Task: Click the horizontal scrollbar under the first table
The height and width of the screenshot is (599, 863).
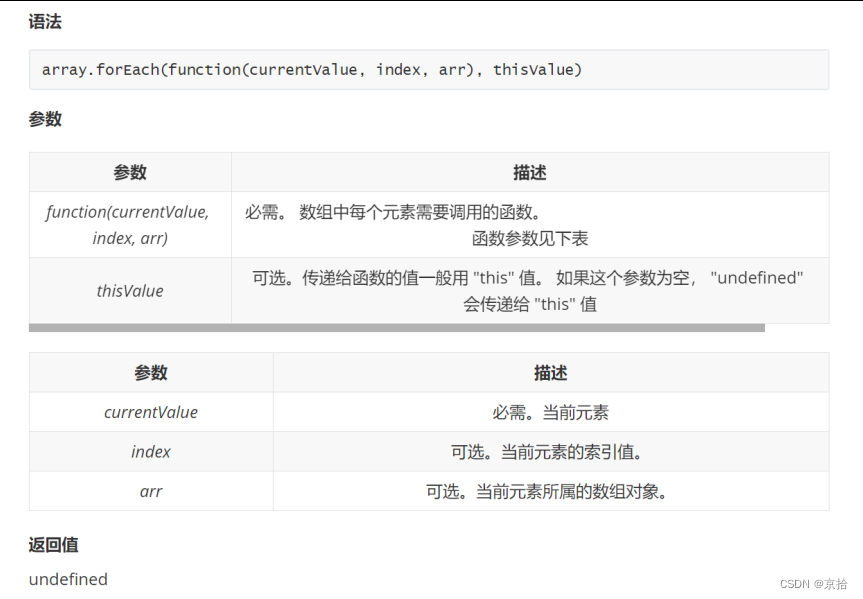Action: point(397,328)
